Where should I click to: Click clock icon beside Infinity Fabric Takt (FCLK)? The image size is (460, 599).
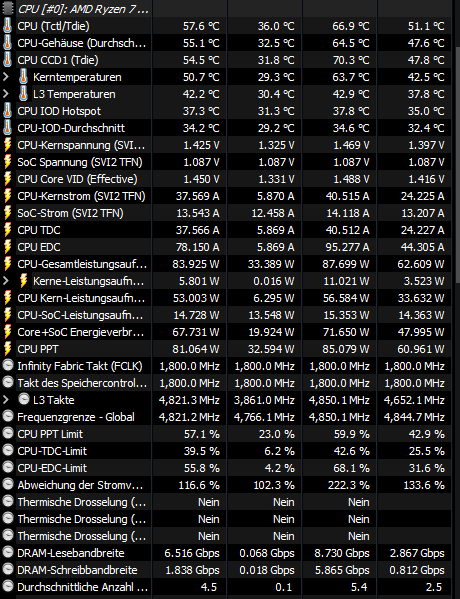click(x=8, y=366)
